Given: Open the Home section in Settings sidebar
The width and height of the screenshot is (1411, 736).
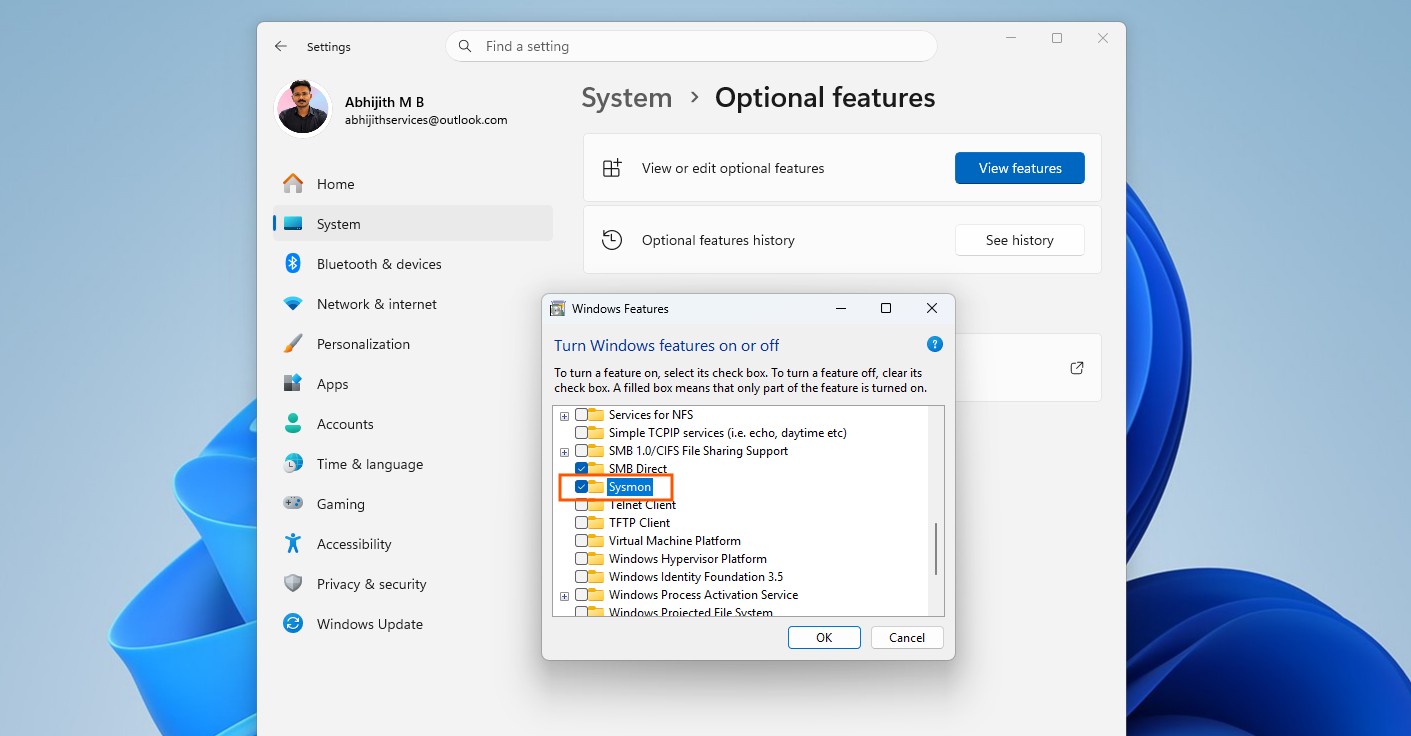Looking at the screenshot, I should click(334, 184).
